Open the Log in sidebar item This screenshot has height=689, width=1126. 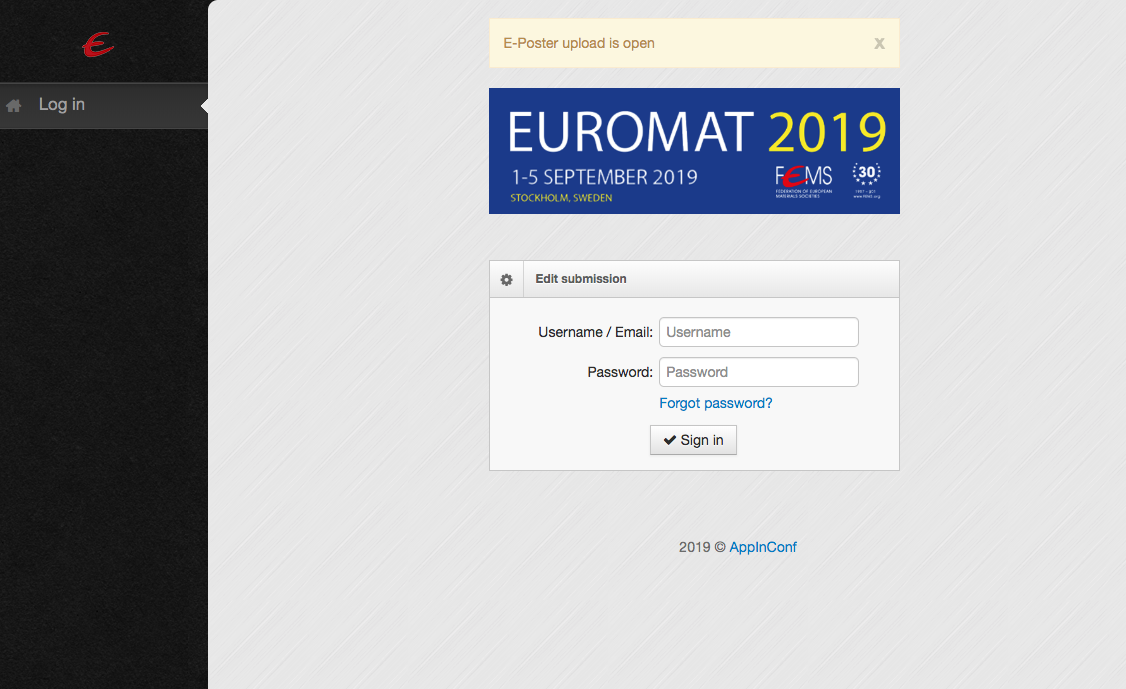pos(103,105)
